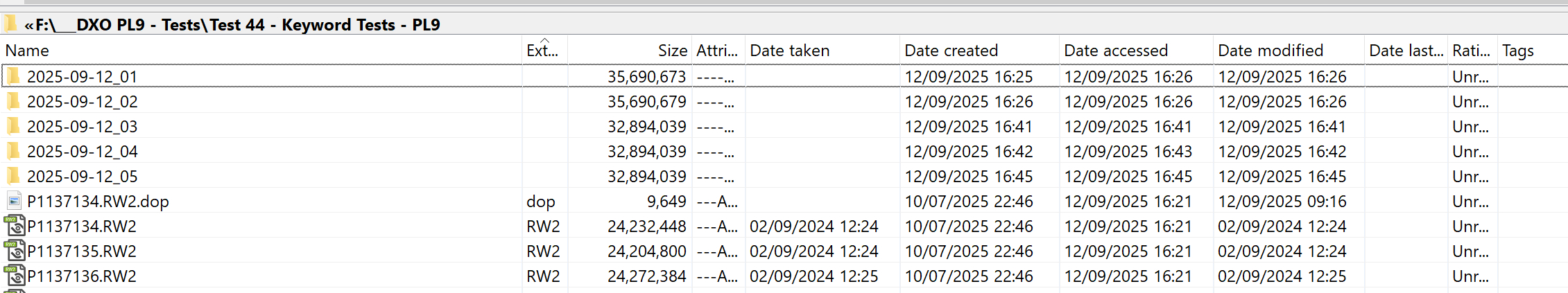The image size is (1568, 293).
Task: Sort by Date taken column
Action: (789, 51)
